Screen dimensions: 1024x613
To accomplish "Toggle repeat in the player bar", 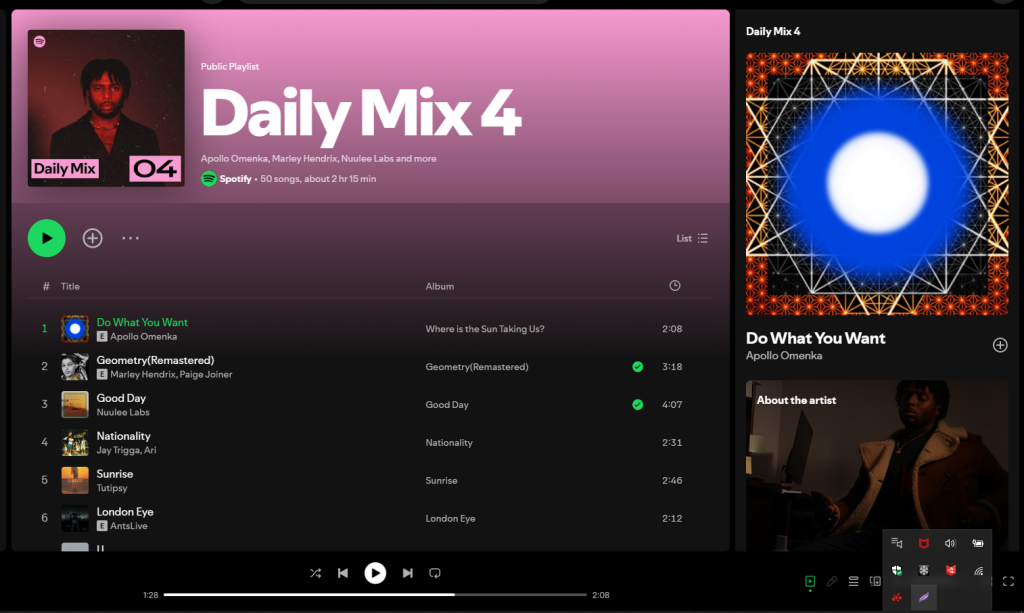I will click(x=435, y=573).
